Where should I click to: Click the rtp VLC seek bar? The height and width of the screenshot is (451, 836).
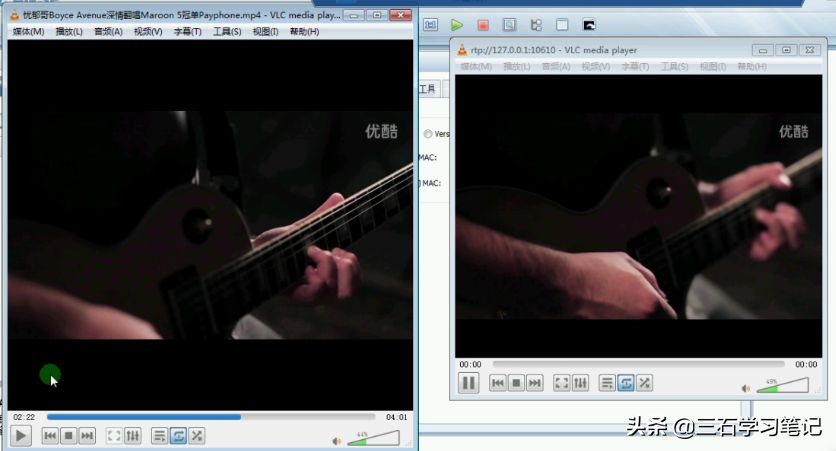tap(639, 364)
